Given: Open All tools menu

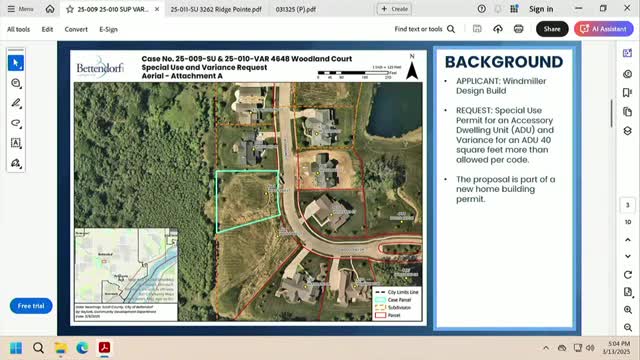Looking at the screenshot, I should tap(18, 29).
